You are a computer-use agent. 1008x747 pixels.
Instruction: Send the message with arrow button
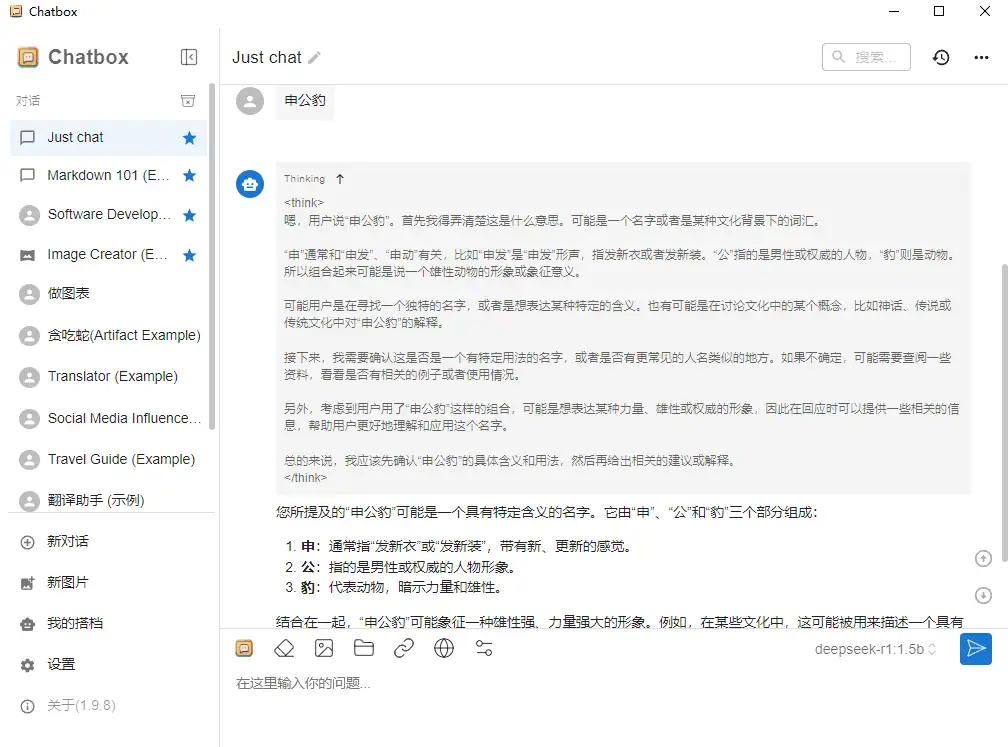click(975, 649)
